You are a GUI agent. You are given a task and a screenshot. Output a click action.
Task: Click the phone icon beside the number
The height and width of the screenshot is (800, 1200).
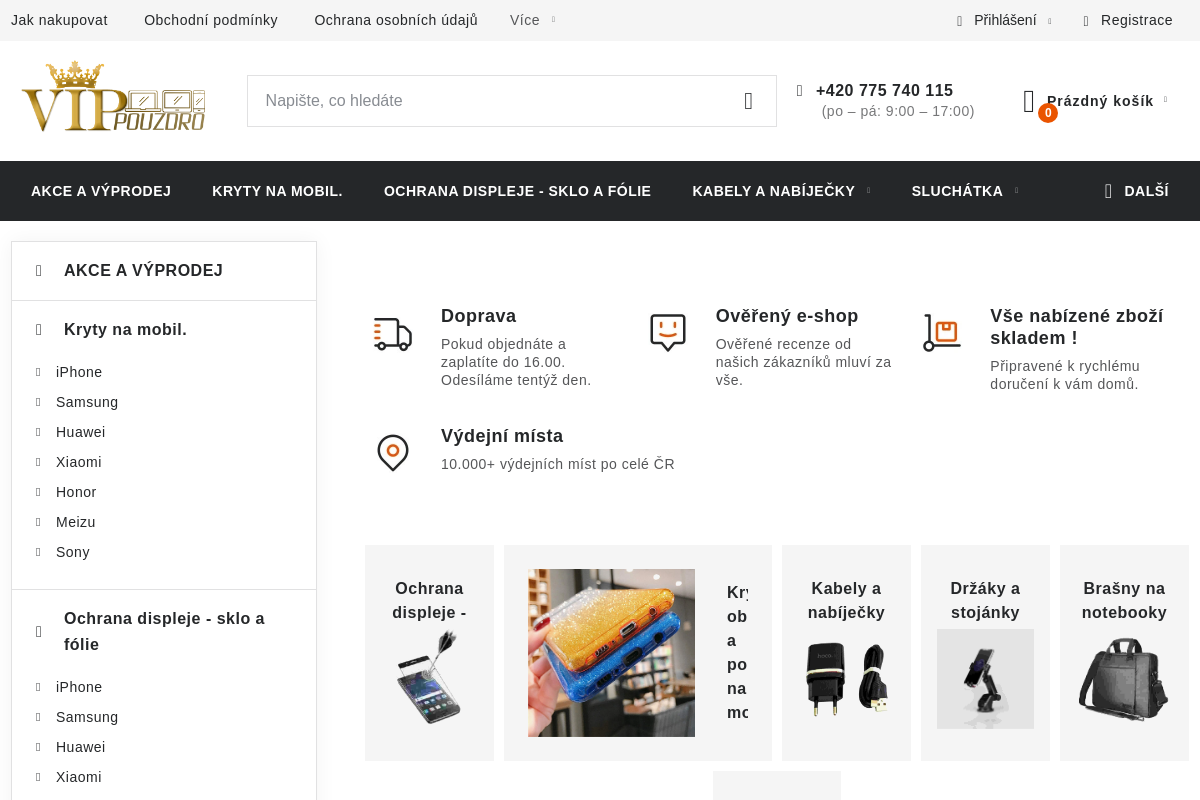coord(800,91)
